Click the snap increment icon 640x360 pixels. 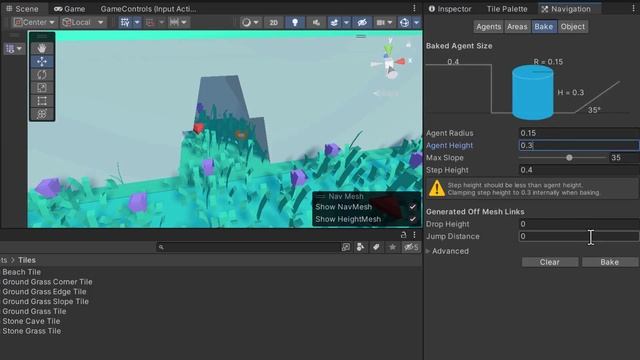[x=174, y=22]
